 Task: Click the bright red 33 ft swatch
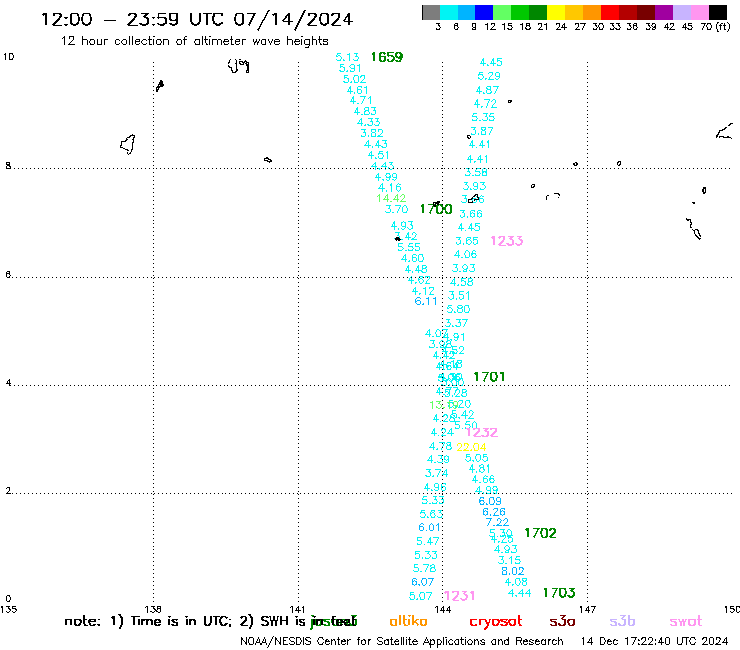click(610, 12)
